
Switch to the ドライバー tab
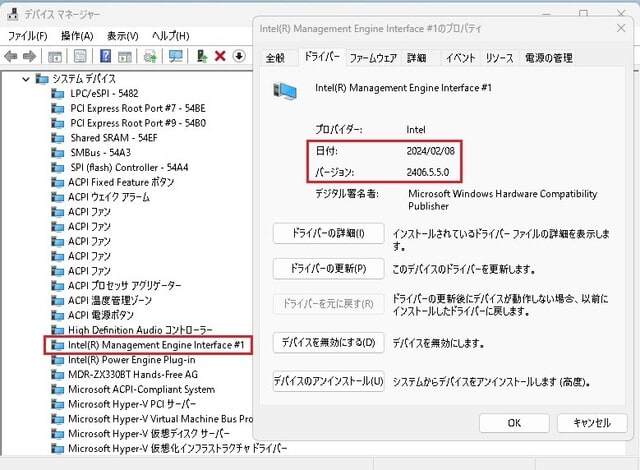[322, 57]
